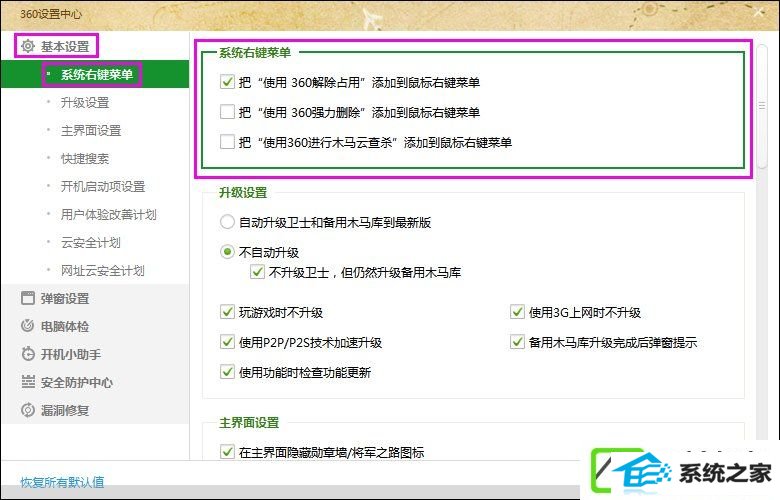Enable 使用360进行木马云查杀 right-click menu option
780x500 pixels.
point(227,142)
